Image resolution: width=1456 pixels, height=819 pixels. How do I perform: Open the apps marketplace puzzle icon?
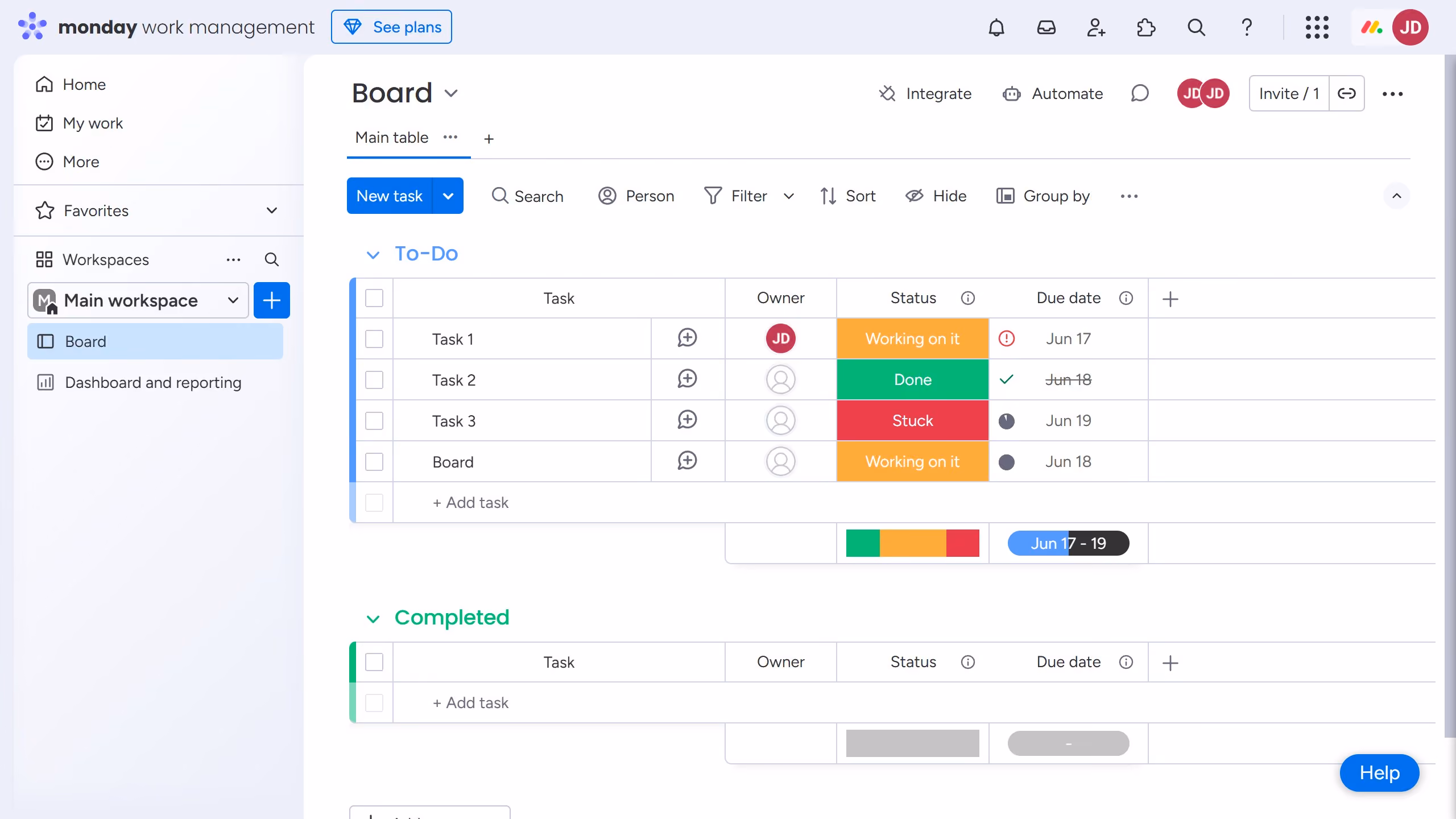click(1146, 27)
